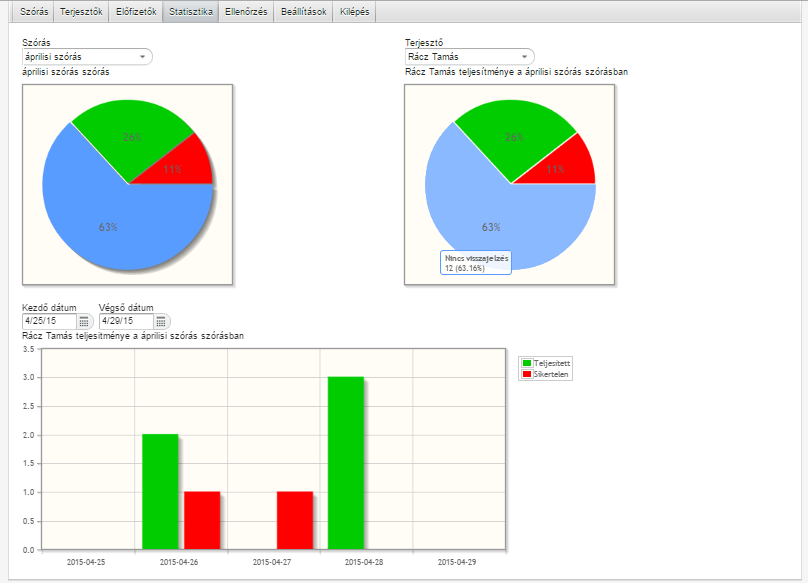Screen dimensions: 808x583
Task: Click the Sikertelen legend label
Action: 551,374
